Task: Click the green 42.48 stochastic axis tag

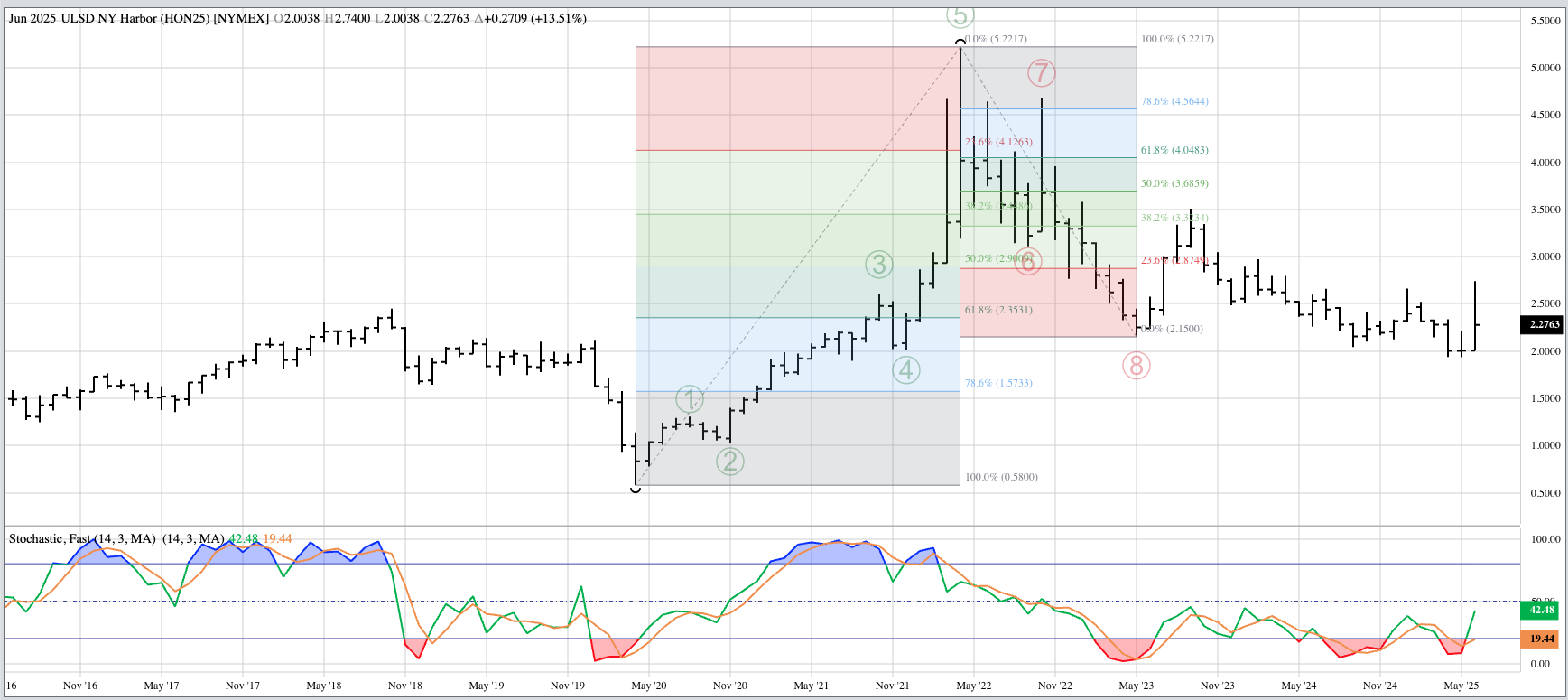Action: 1541,610
